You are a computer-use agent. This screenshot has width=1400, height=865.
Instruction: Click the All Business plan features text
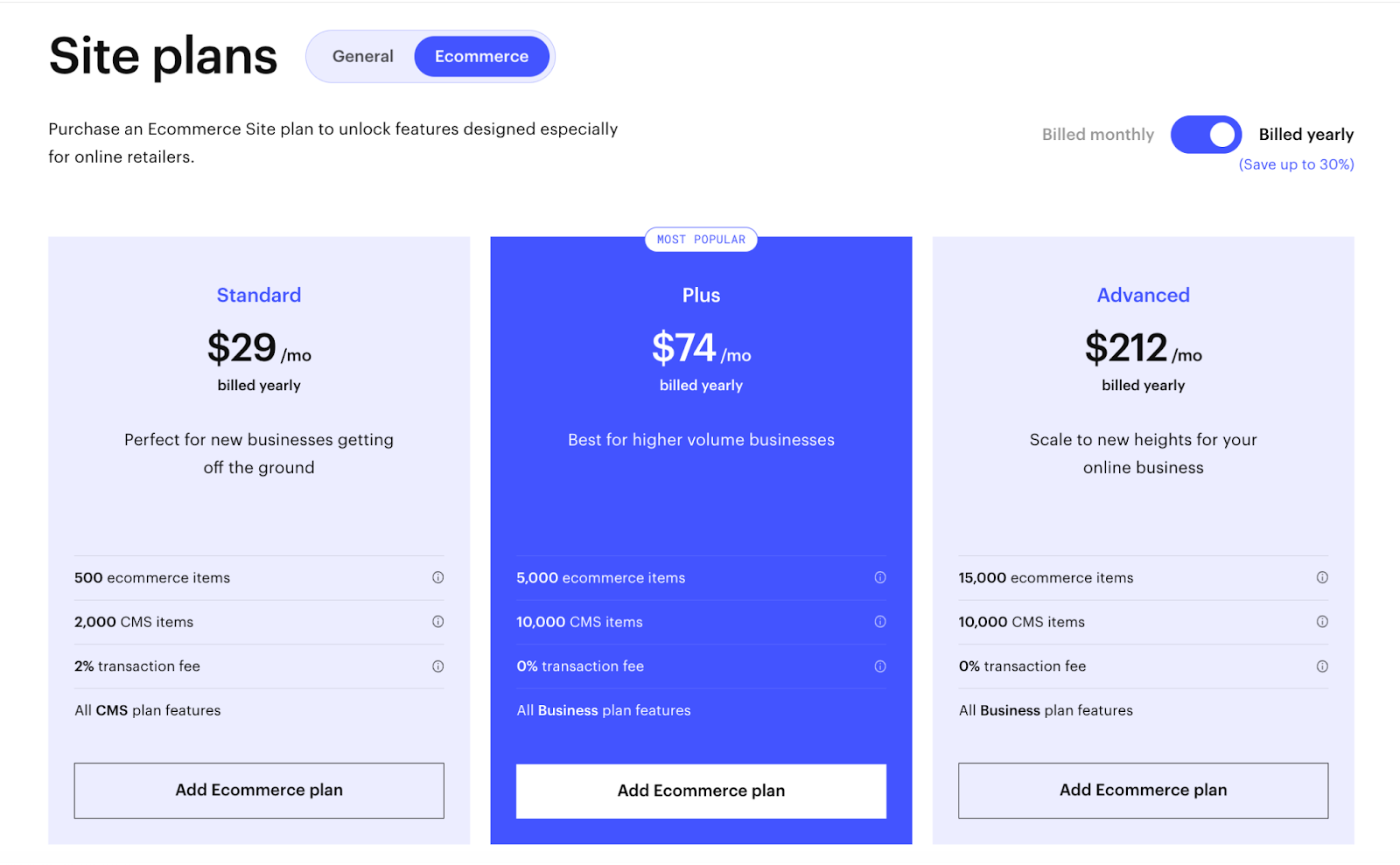point(604,710)
